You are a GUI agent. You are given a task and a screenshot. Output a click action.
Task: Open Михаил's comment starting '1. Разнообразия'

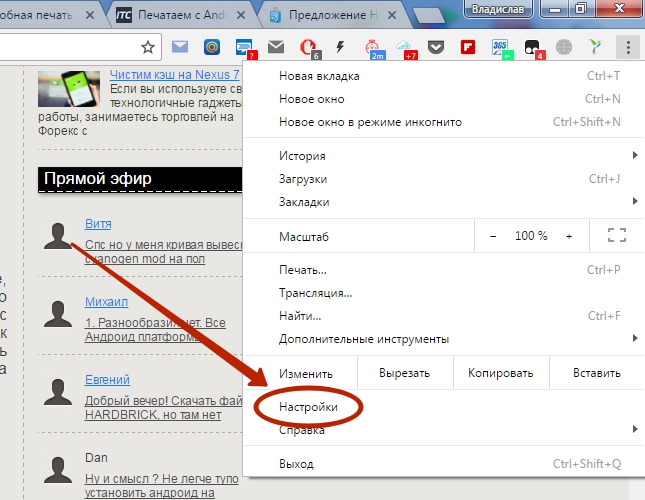pos(155,329)
